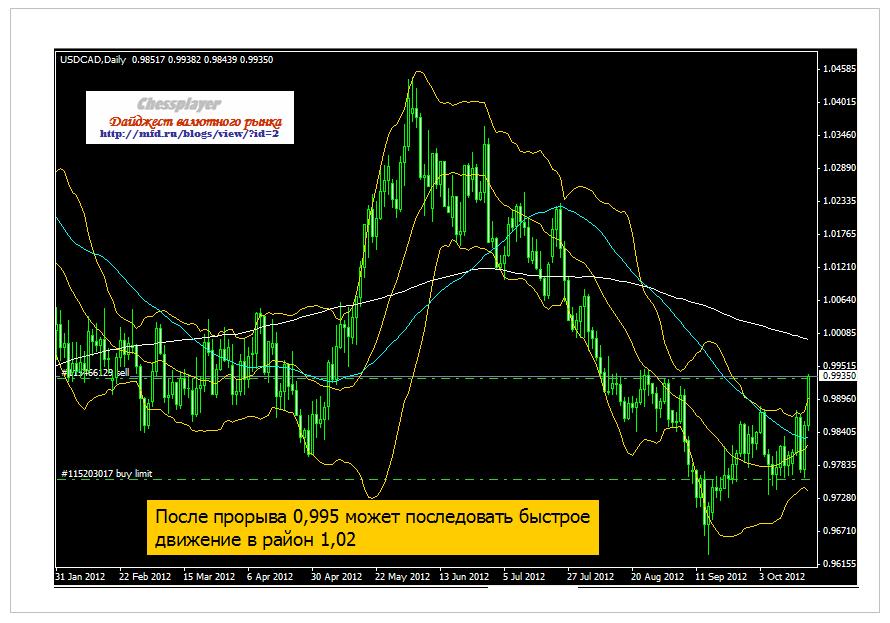
Task: Click the 6 Apr 2012 date label
Action: 270,576
